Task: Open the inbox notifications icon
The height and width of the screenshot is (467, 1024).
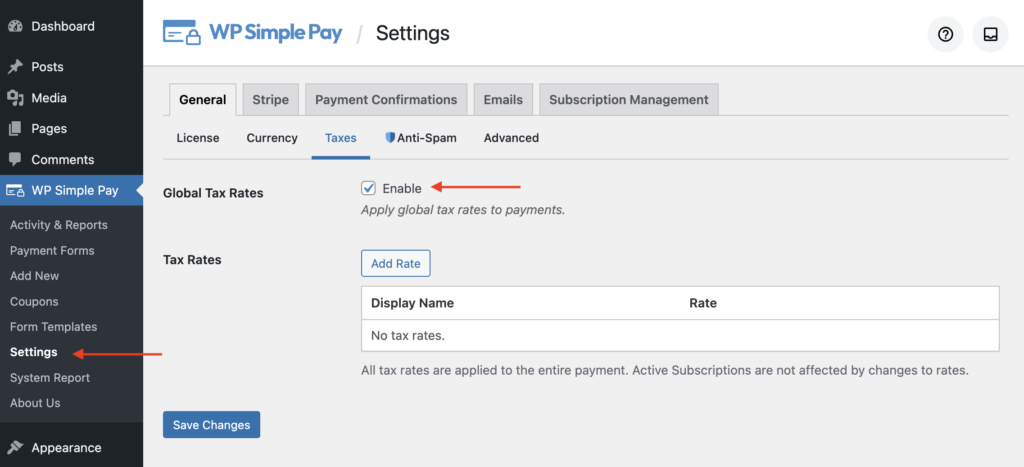Action: (x=990, y=34)
